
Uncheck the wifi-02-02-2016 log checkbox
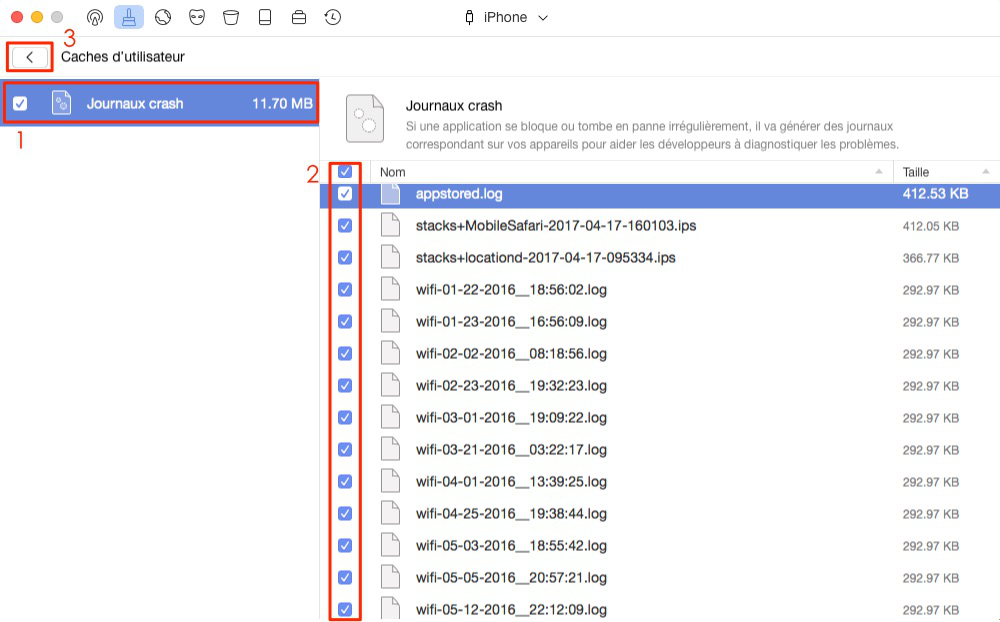(x=345, y=353)
